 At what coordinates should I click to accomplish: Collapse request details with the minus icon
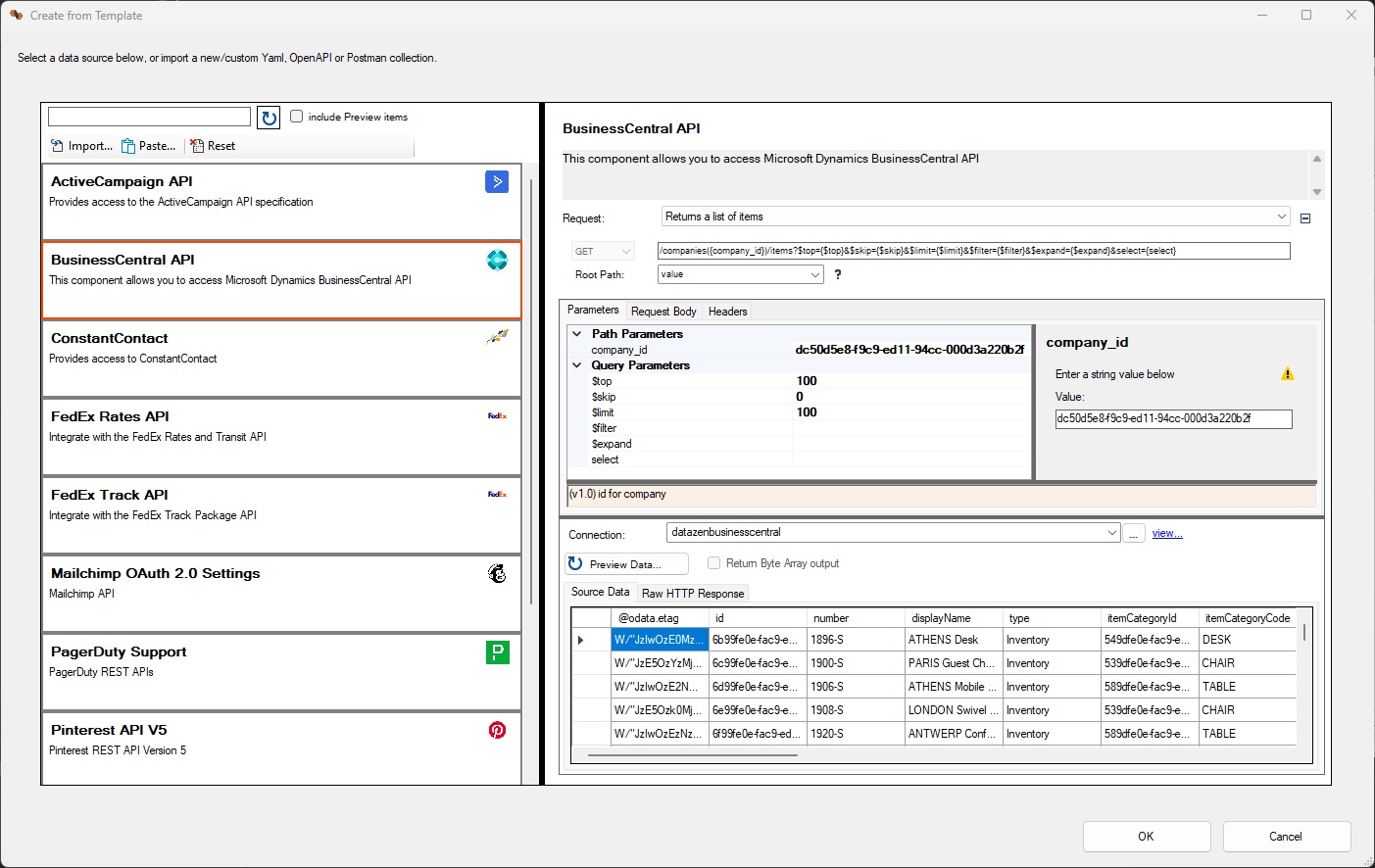point(1305,218)
